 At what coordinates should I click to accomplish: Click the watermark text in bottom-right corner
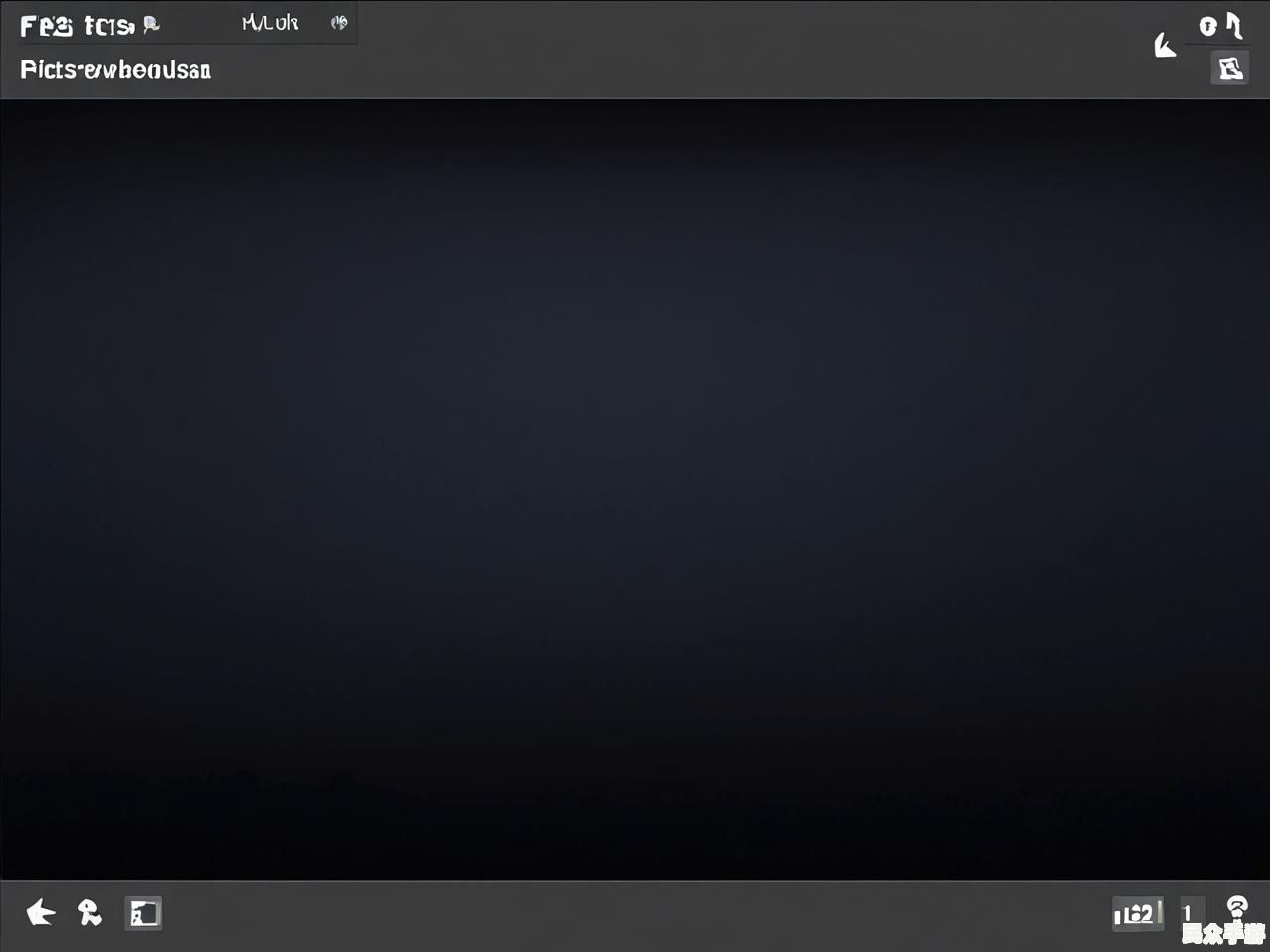coord(1222,934)
